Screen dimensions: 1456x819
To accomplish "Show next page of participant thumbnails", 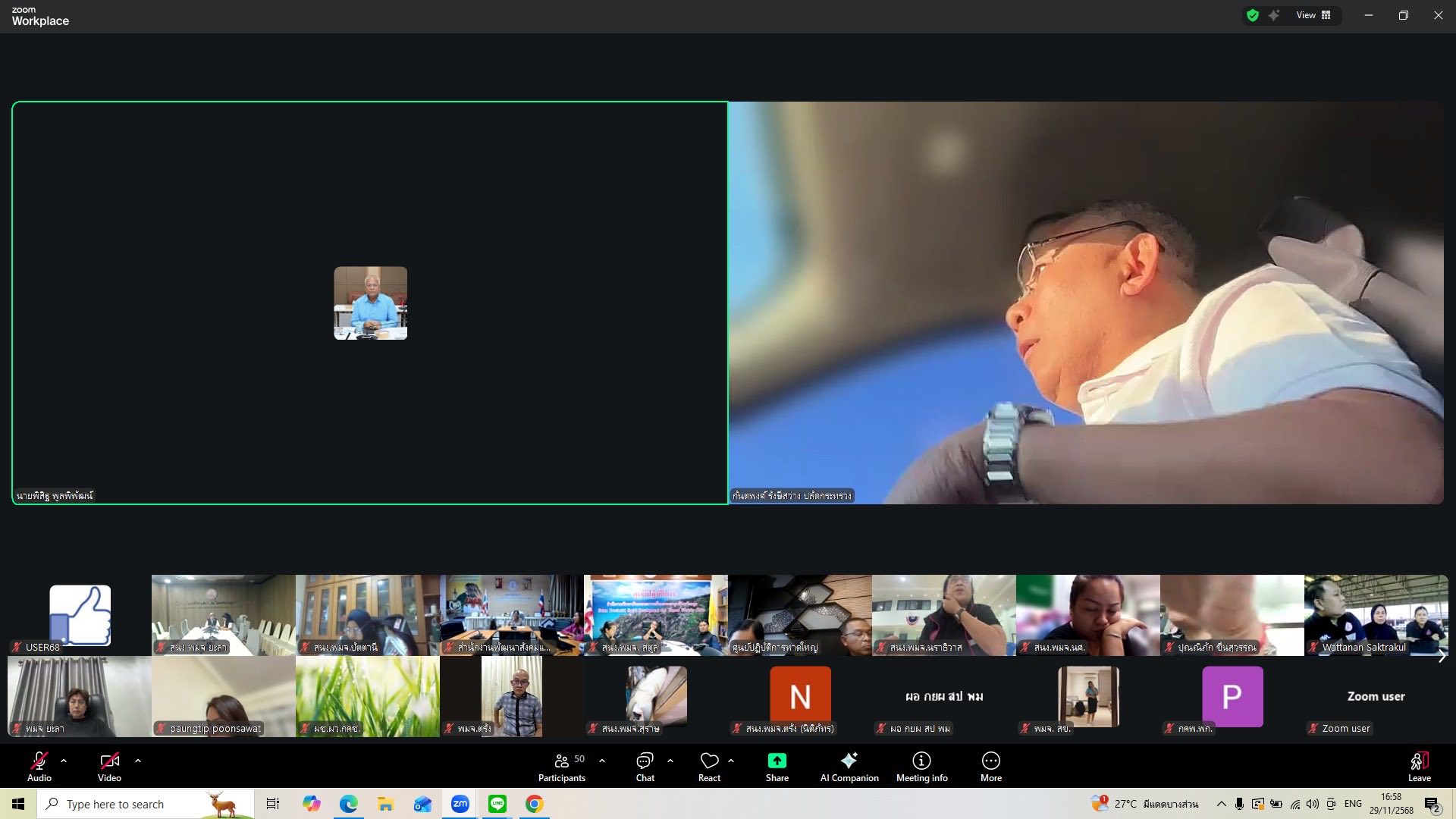I will click(x=1442, y=657).
